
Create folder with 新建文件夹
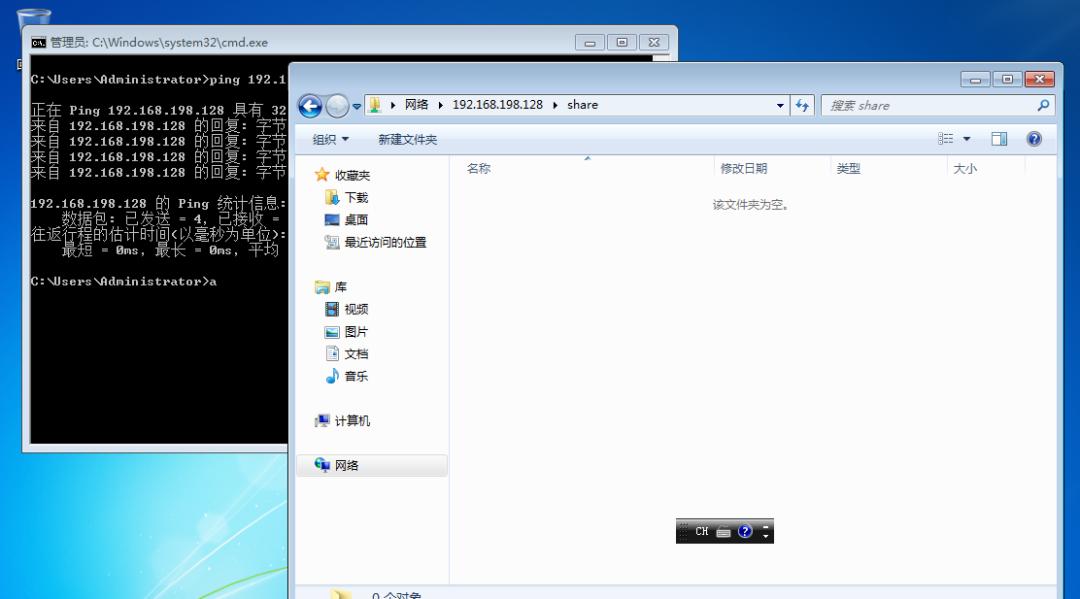click(x=408, y=139)
